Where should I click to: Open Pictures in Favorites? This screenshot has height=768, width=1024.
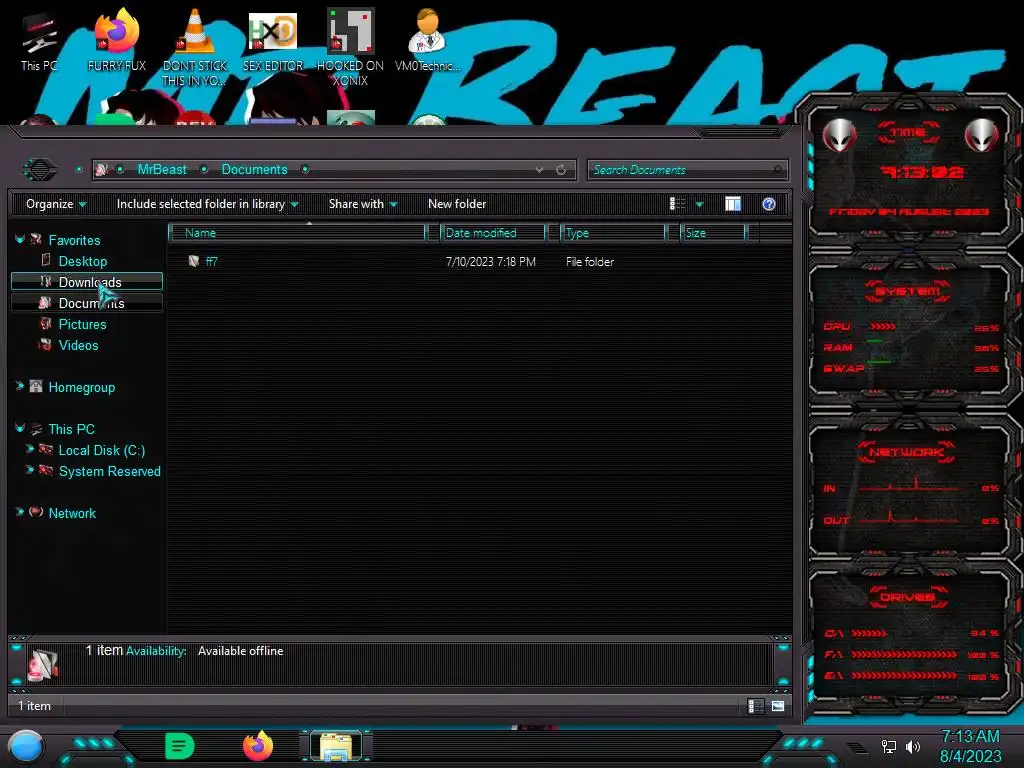pos(82,324)
